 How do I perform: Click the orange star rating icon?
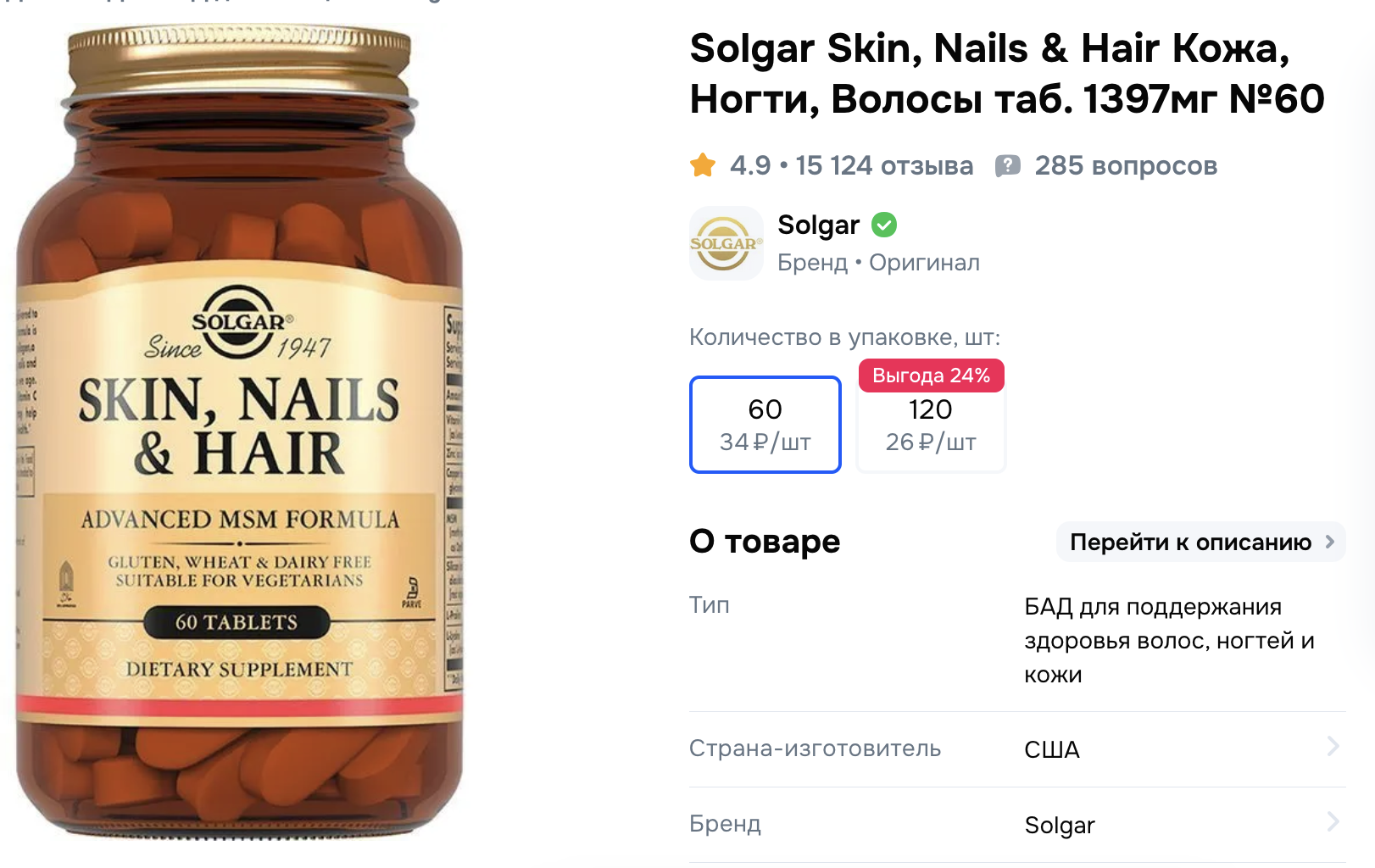[703, 165]
